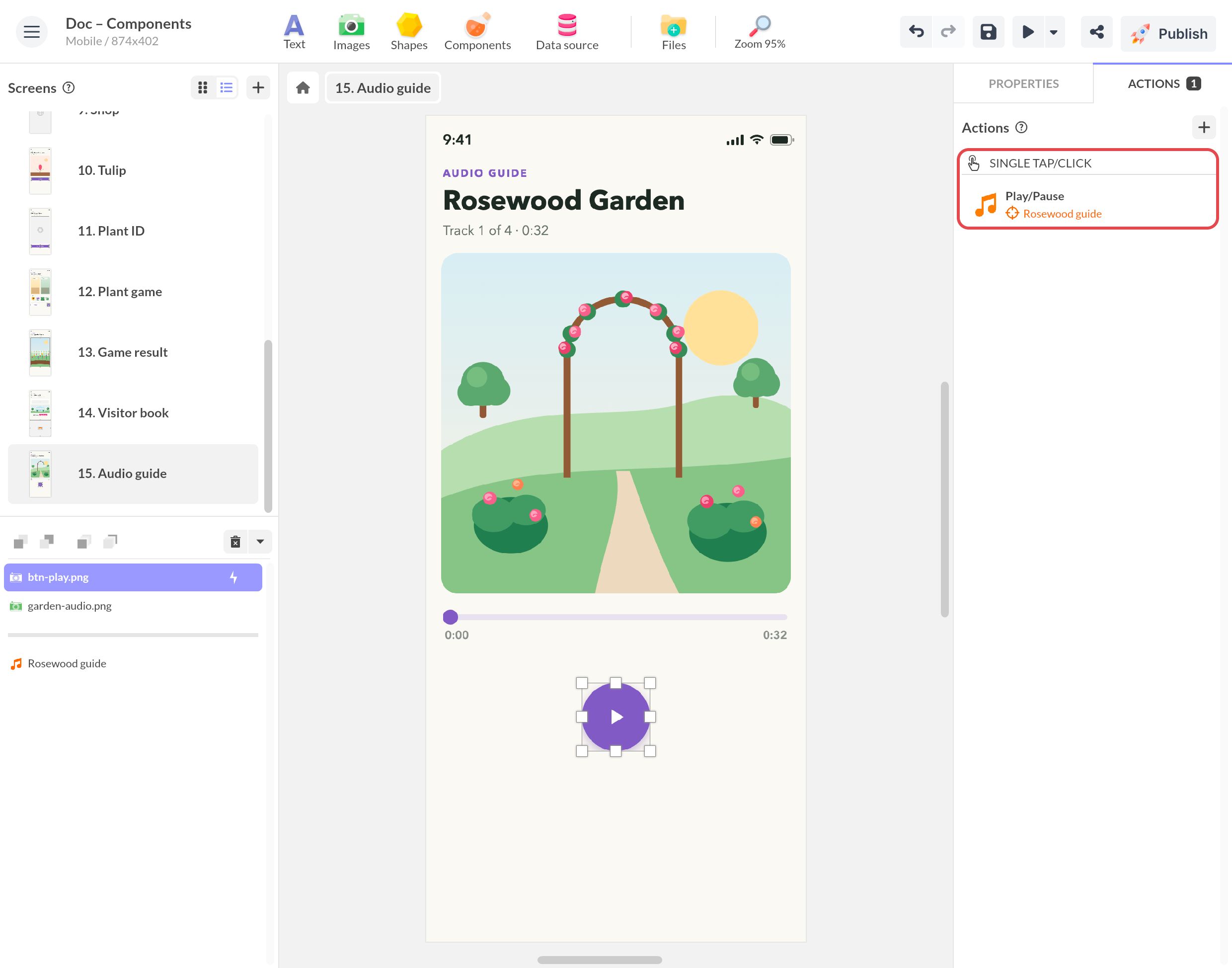Viewport: 1232px width, 968px height.
Task: Go to the home screen icon
Action: [x=303, y=88]
